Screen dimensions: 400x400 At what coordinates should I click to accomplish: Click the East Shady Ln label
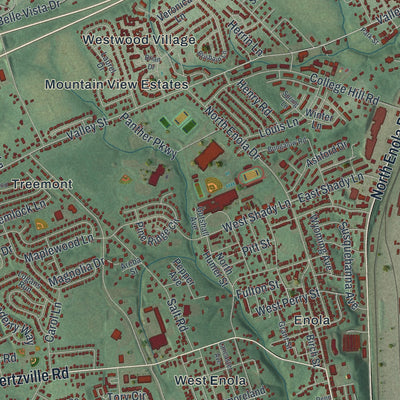pos(331,188)
